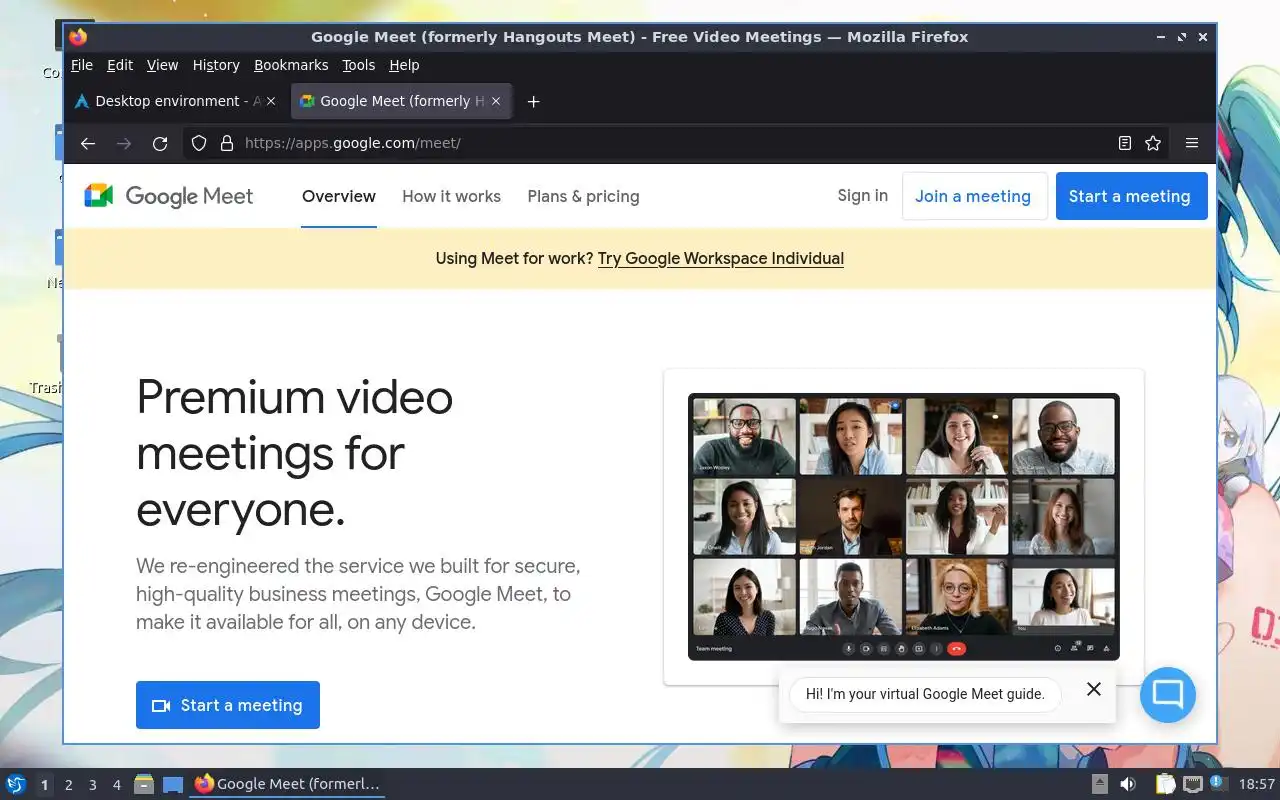Click the Firefox icon in the title bar

click(78, 37)
